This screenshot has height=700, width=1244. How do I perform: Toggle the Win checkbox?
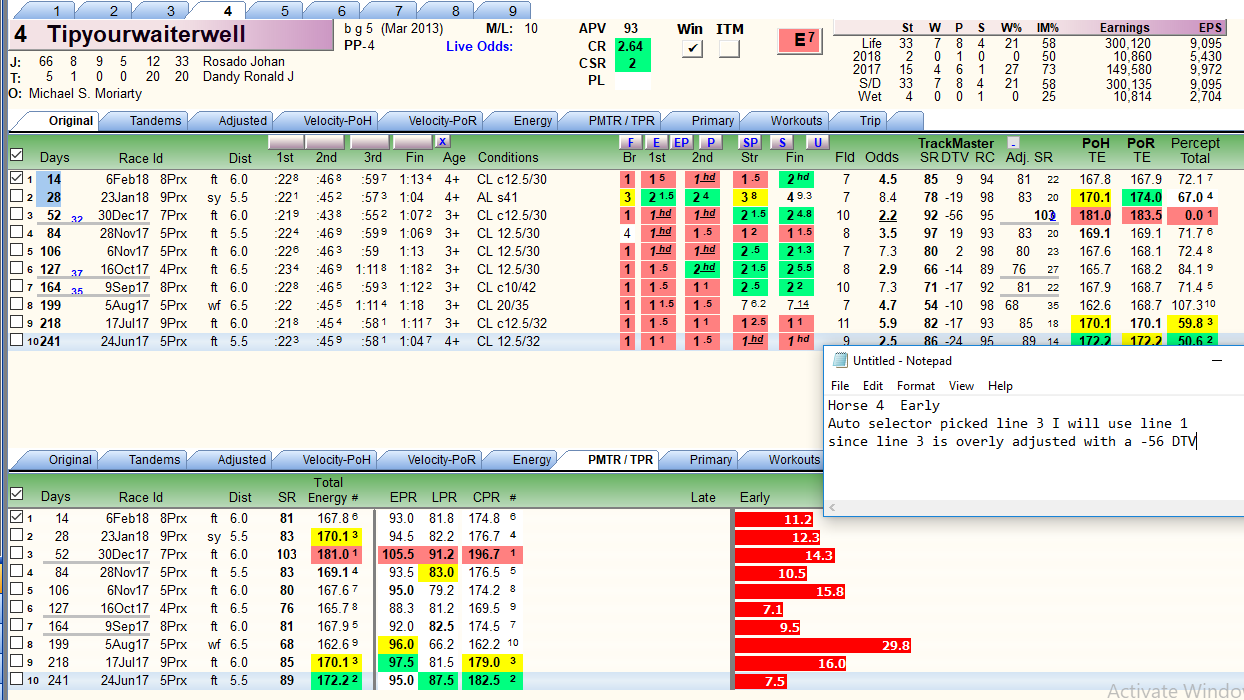click(x=694, y=48)
